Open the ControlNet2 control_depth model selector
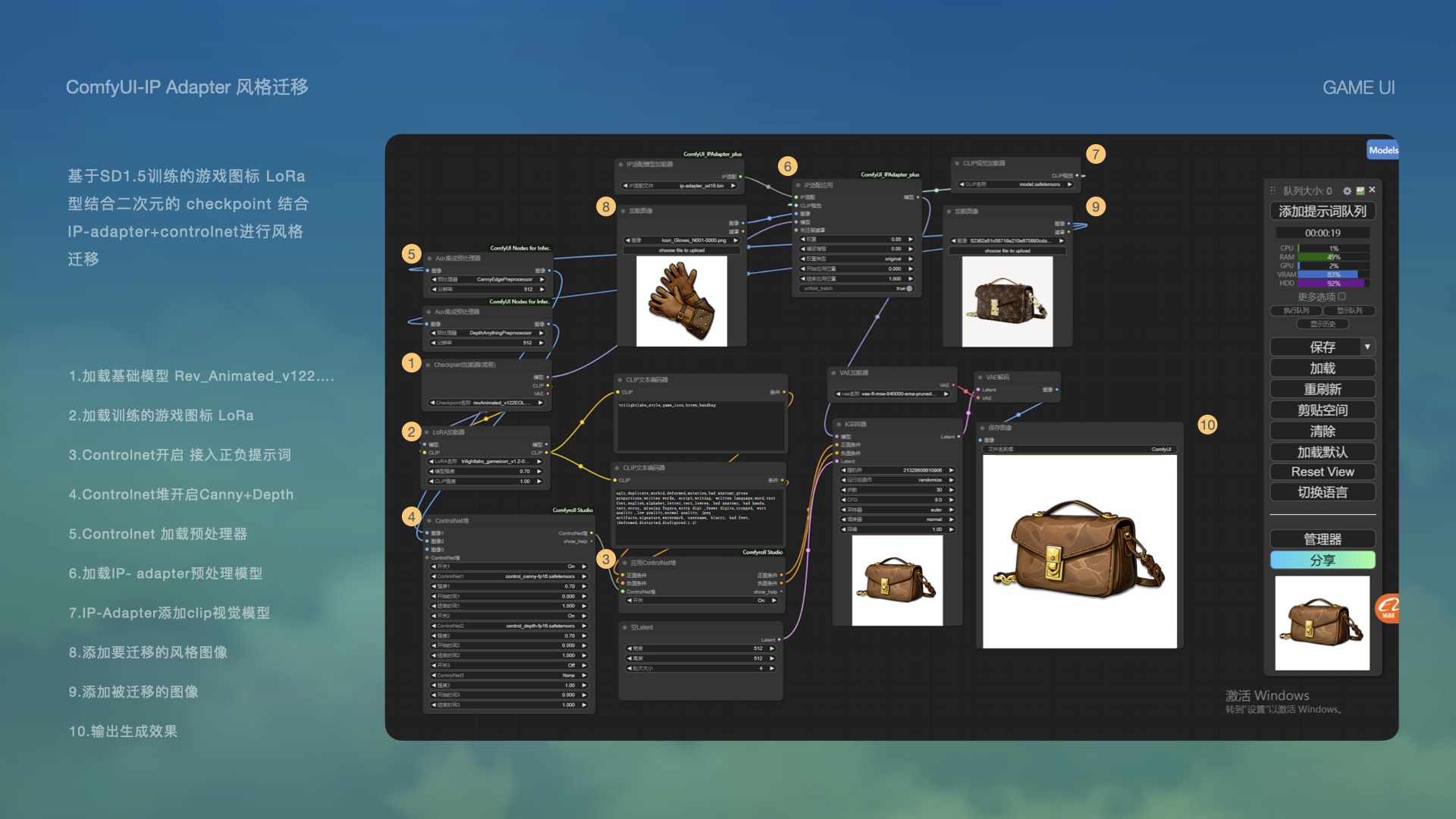 point(509,626)
